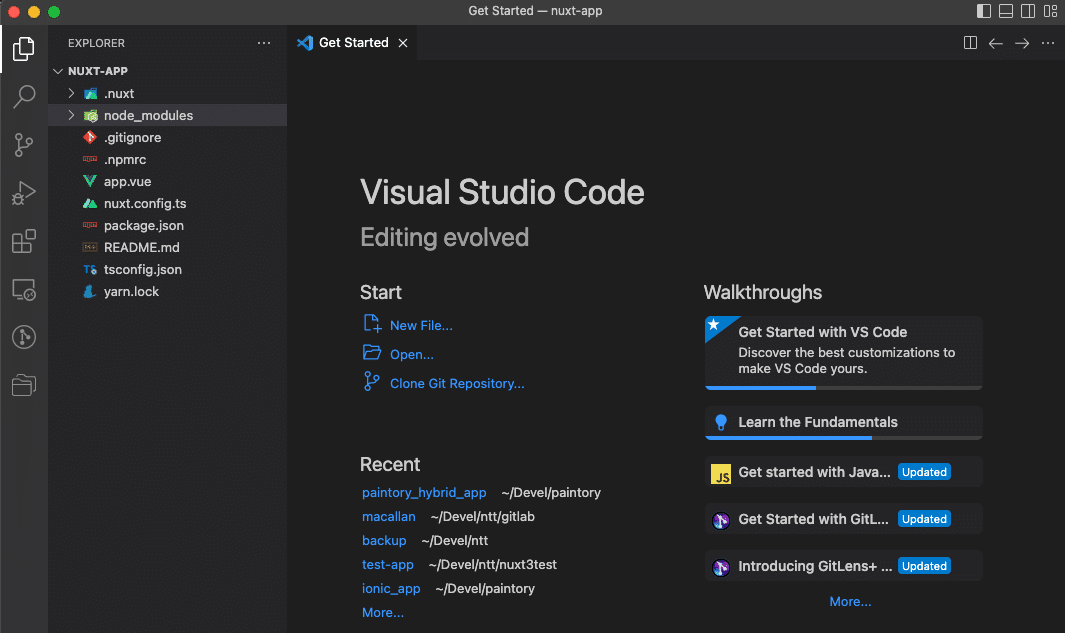1065x633 pixels.
Task: Toggle bottom panel layout icon
Action: pyautogui.click(x=1006, y=11)
